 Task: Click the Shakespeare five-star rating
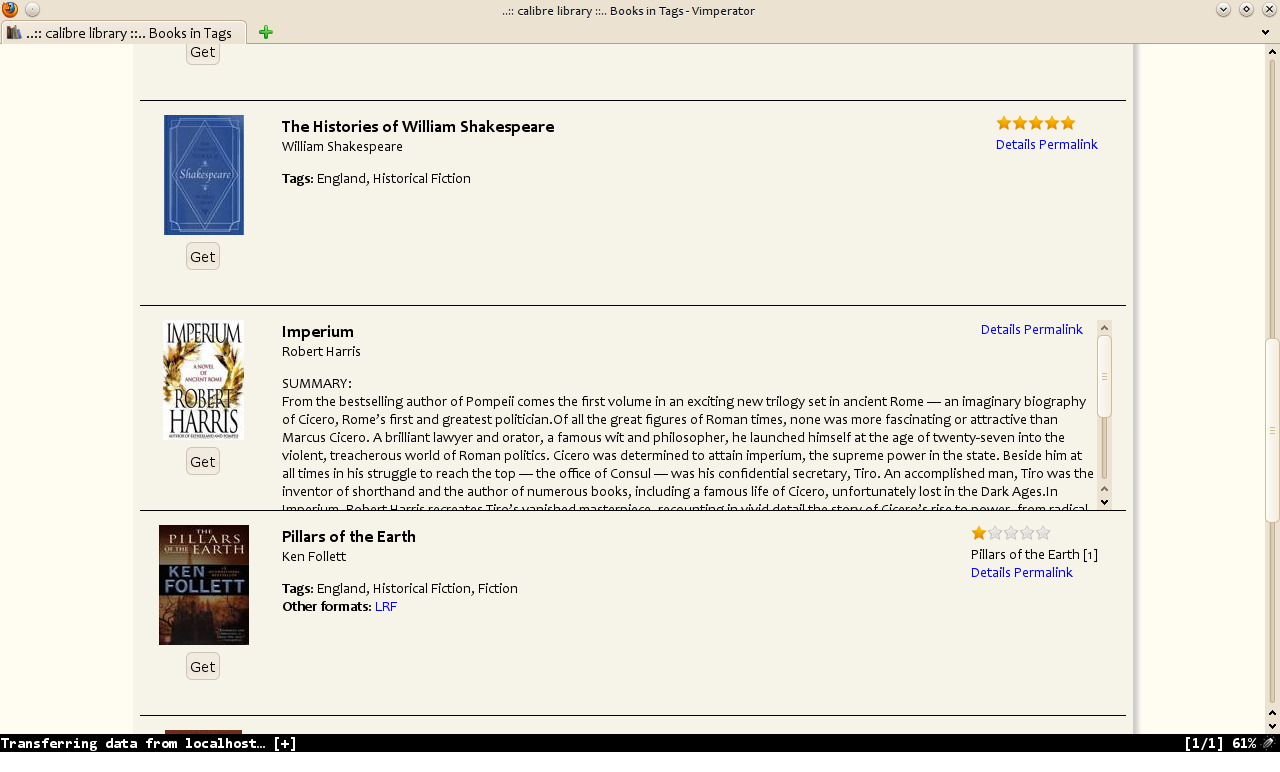click(x=1035, y=123)
